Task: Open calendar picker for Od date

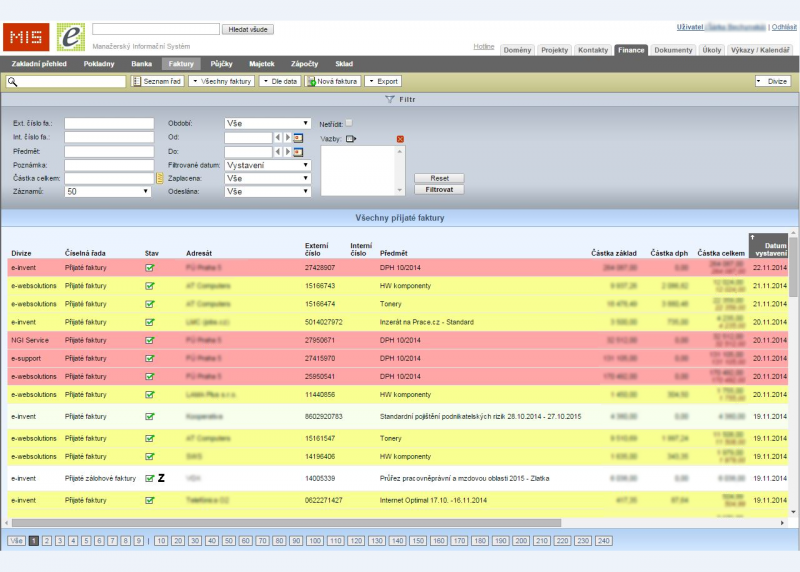Action: (298, 137)
